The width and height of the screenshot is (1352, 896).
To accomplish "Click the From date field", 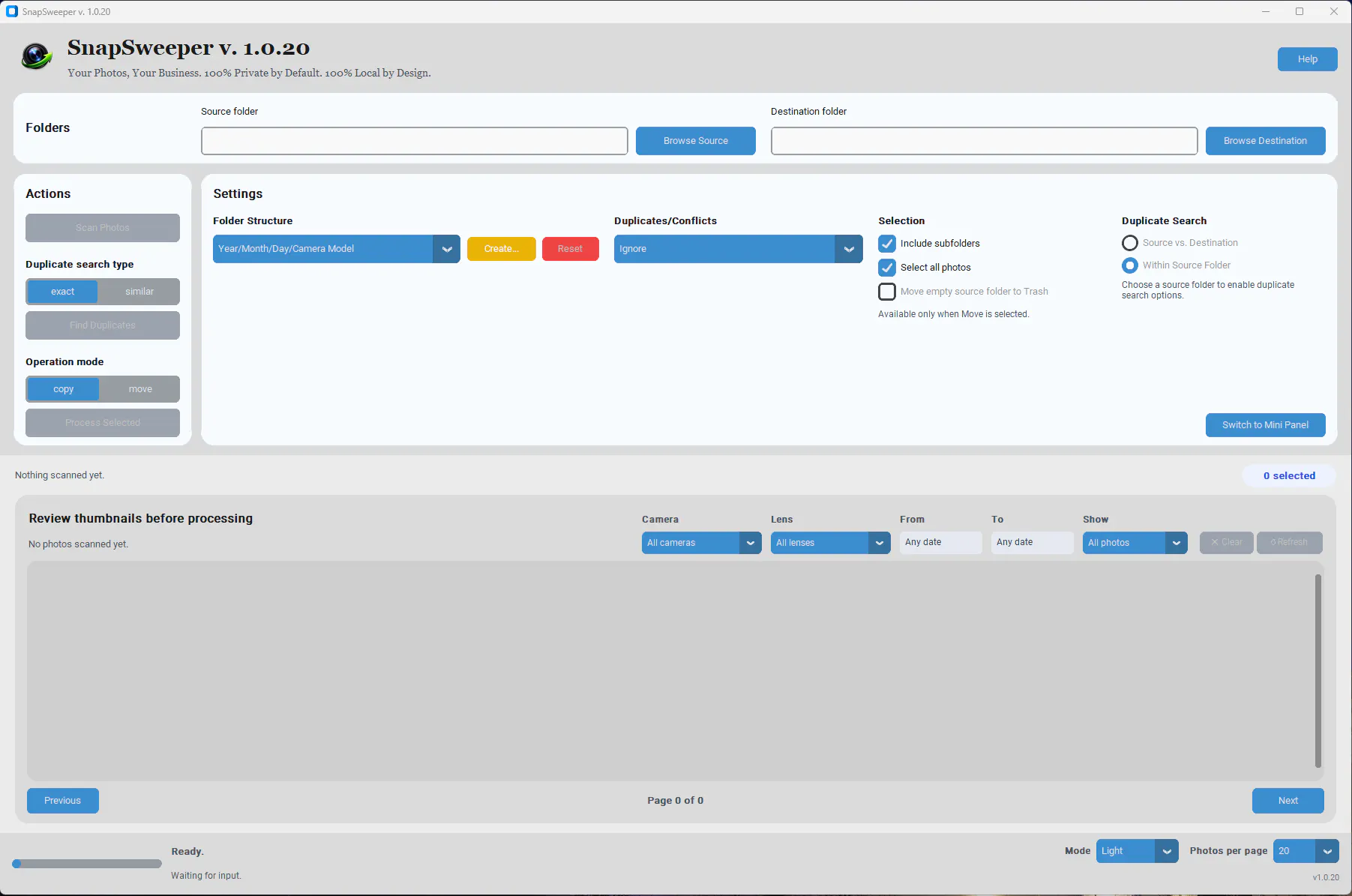I will (940, 543).
